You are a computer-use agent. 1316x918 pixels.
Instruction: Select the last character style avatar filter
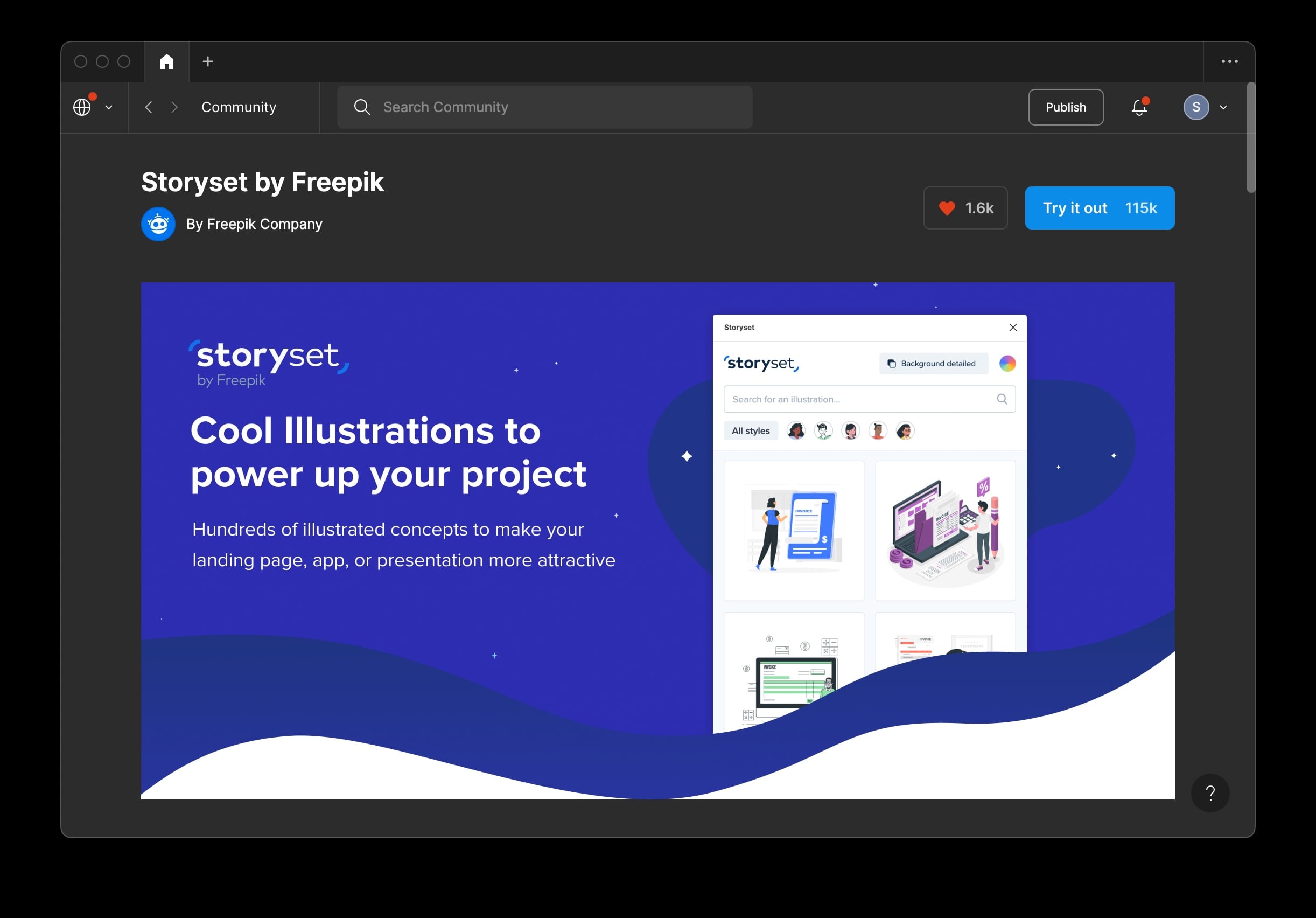pyautogui.click(x=905, y=430)
